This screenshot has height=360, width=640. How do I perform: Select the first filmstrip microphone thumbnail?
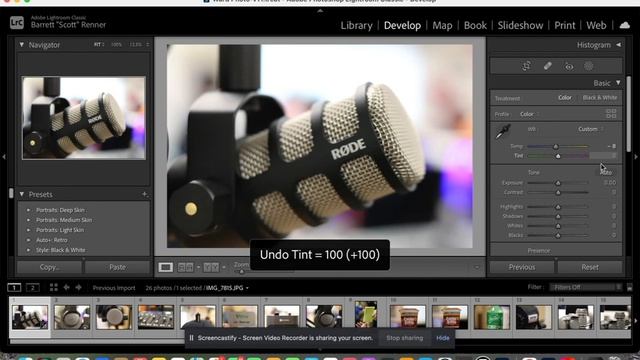pyautogui.click(x=30, y=317)
